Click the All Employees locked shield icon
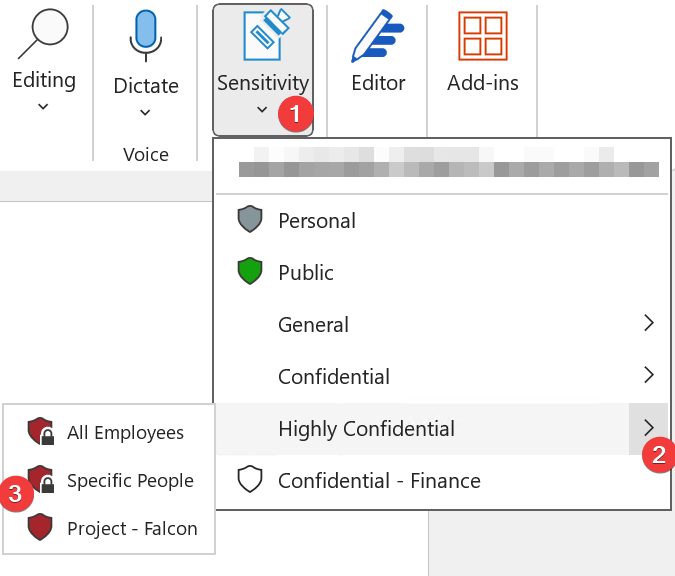Image resolution: width=675 pixels, height=576 pixels. click(41, 432)
